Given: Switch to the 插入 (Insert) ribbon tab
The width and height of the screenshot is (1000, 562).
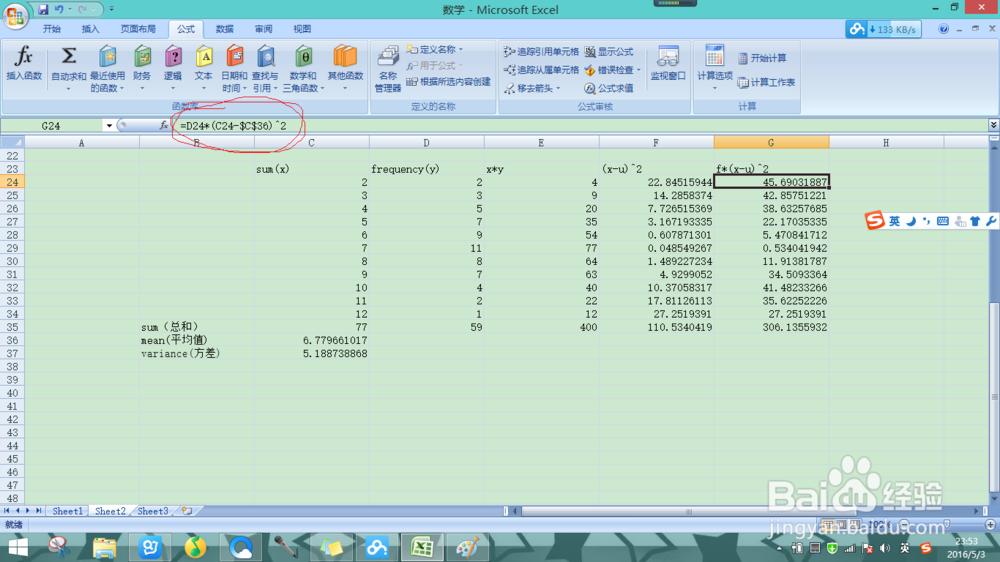Looking at the screenshot, I should pyautogui.click(x=91, y=29).
